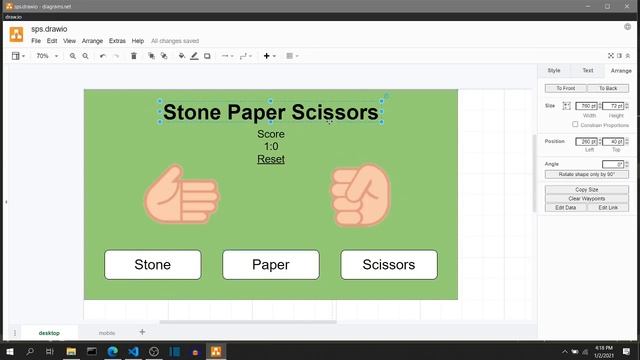Click the Angle input field
The height and width of the screenshot is (360, 640).
[x=613, y=164]
